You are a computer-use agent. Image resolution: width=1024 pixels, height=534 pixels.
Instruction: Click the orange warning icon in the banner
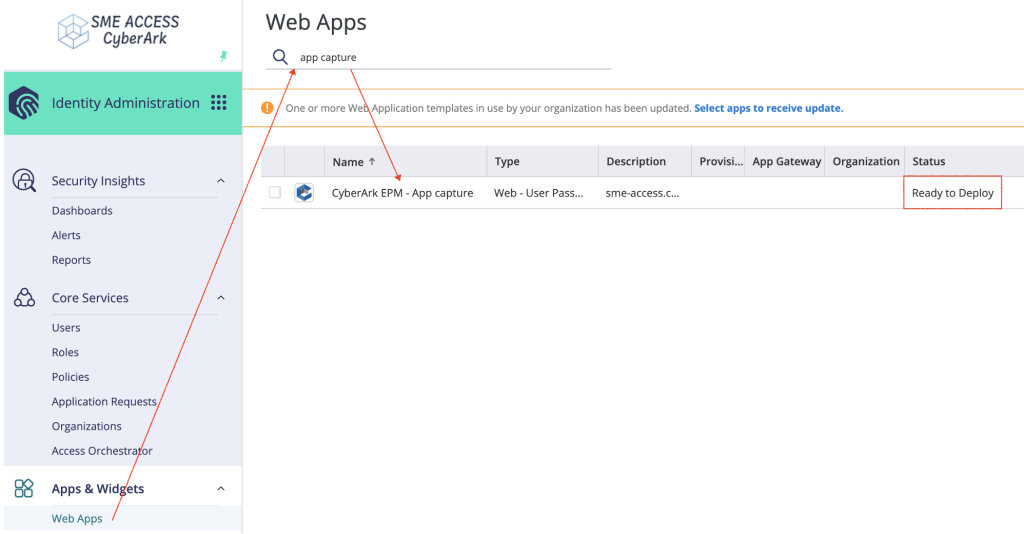click(267, 108)
